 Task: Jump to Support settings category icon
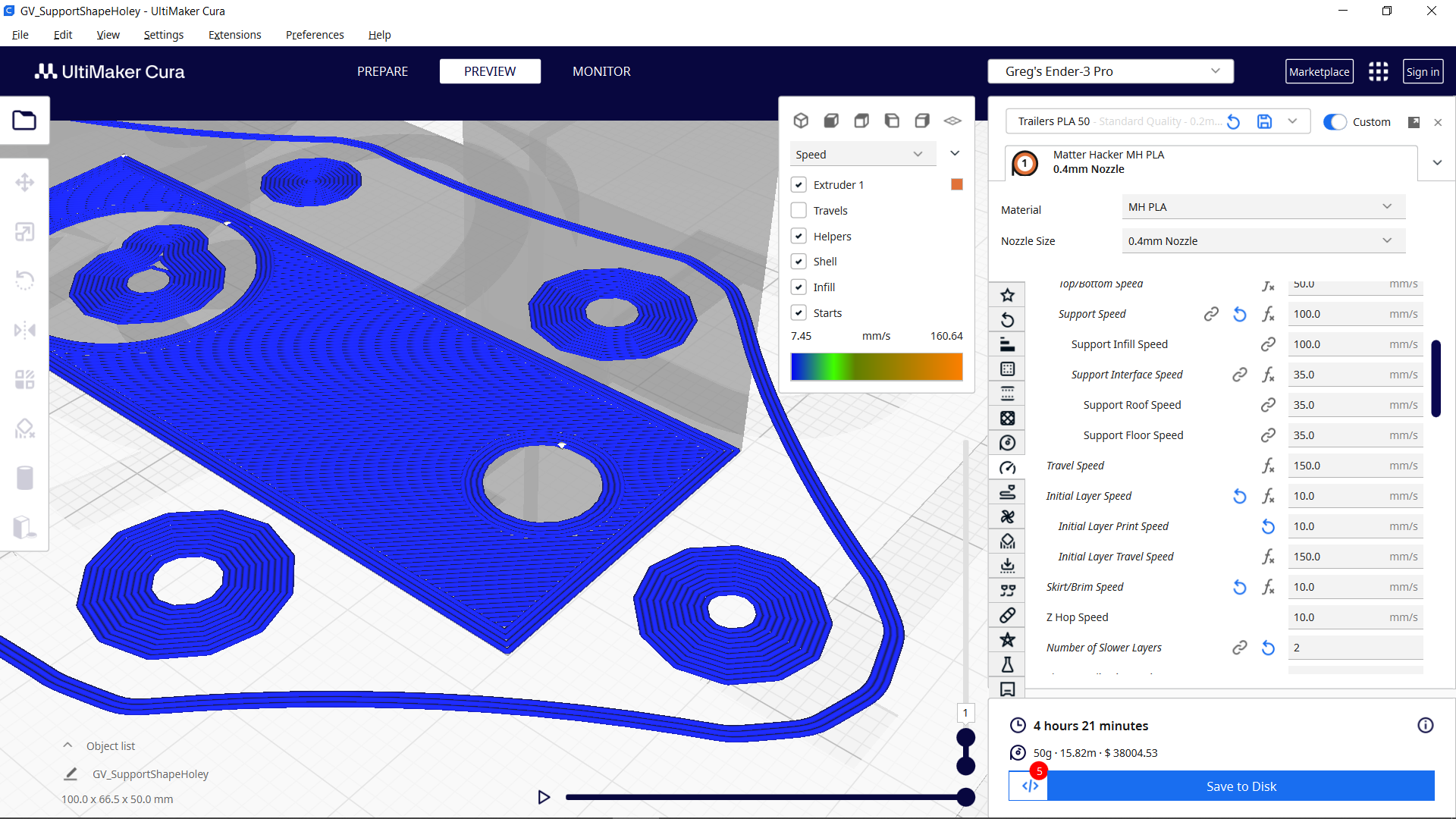point(1007,541)
